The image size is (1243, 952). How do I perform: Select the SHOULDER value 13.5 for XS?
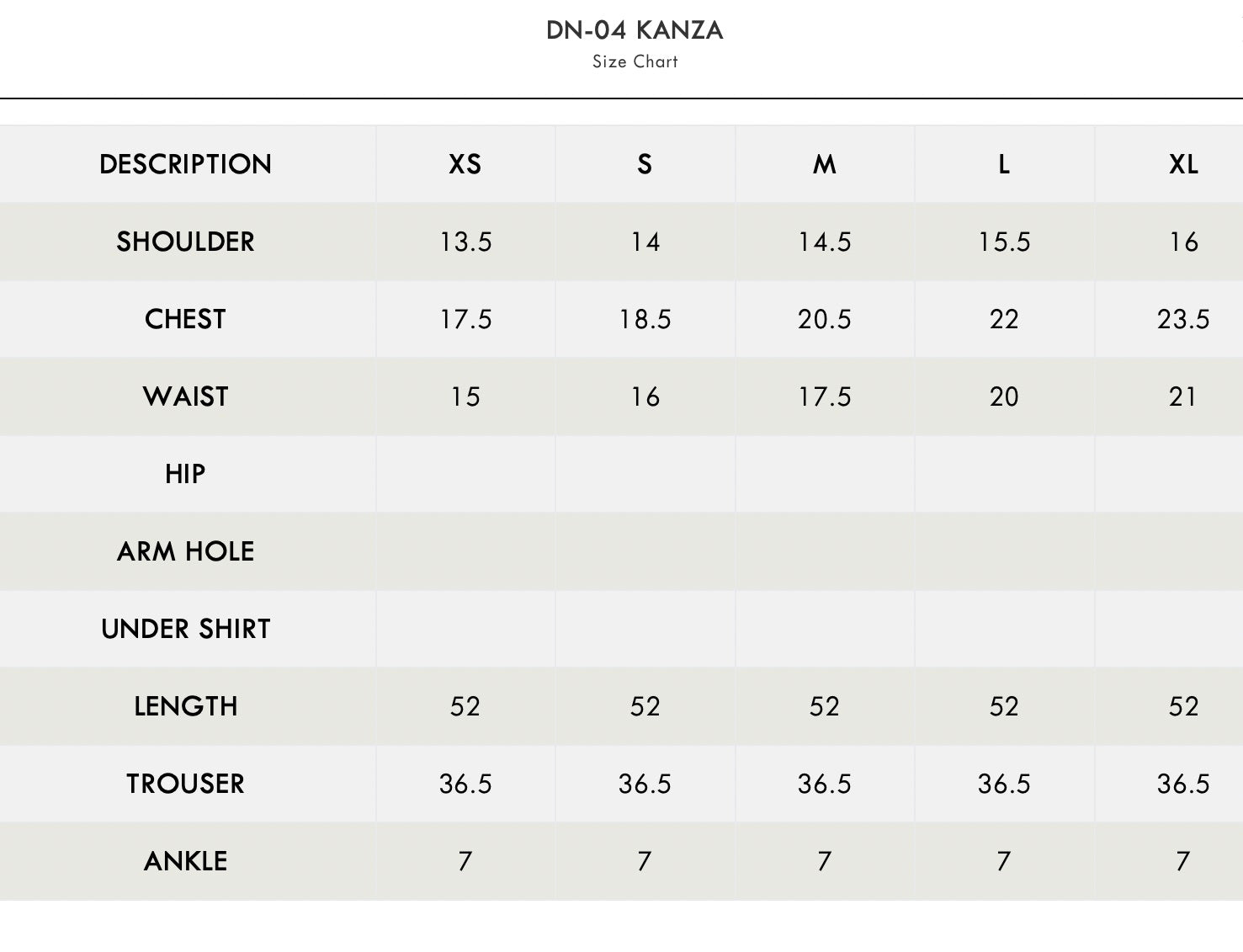tap(465, 242)
